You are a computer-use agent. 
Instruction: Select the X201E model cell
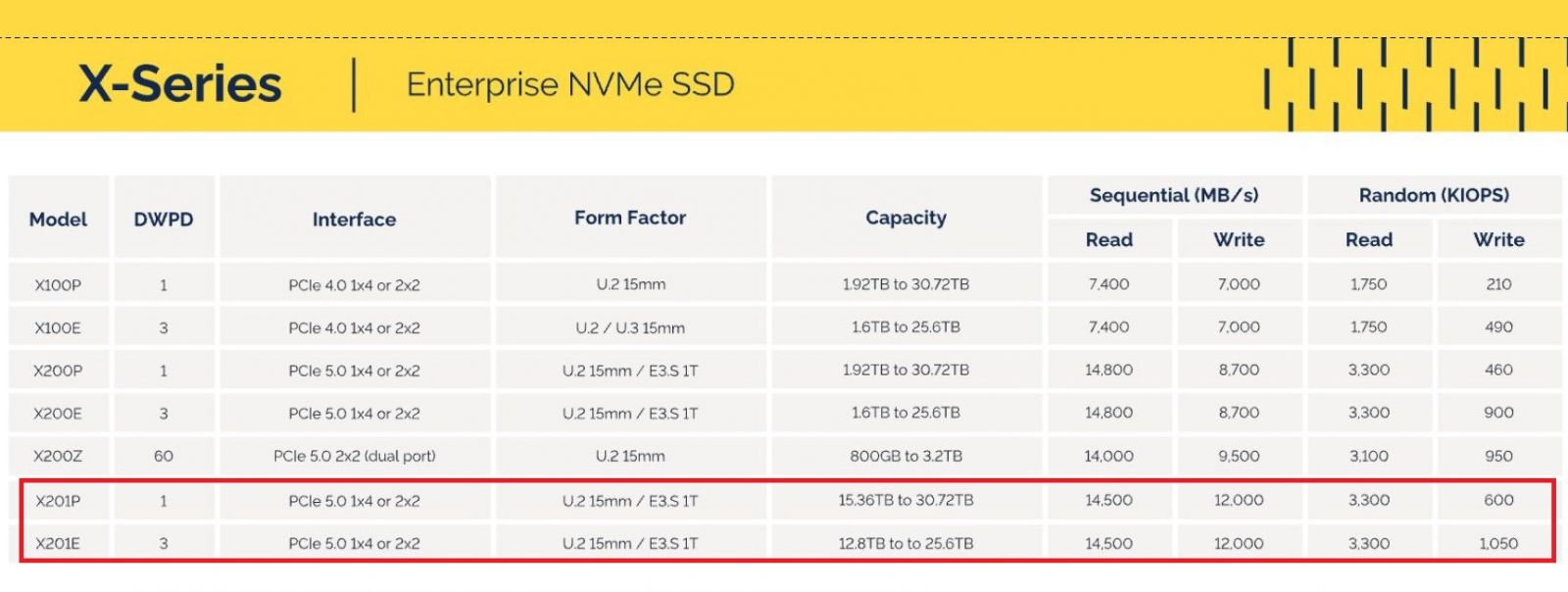[58, 543]
